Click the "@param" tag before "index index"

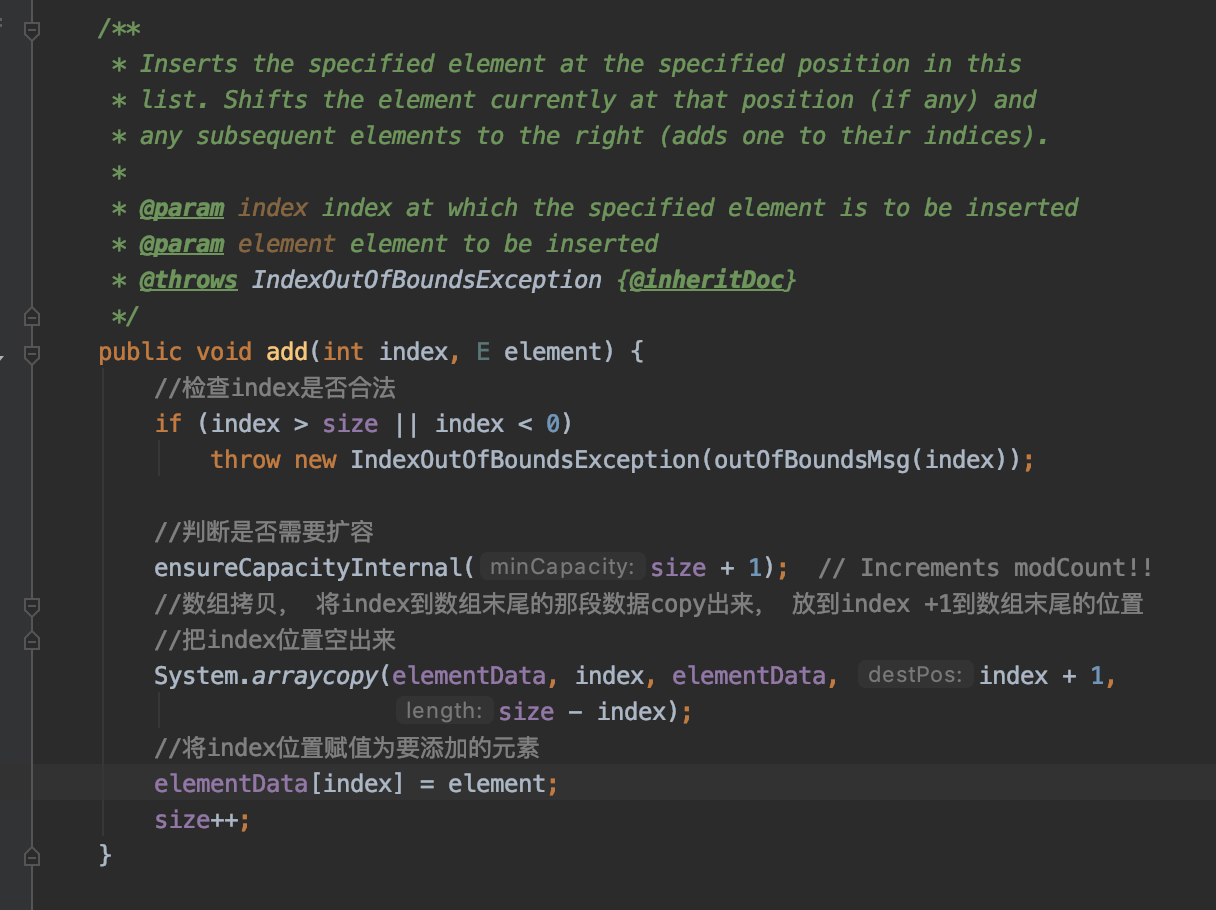(181, 208)
